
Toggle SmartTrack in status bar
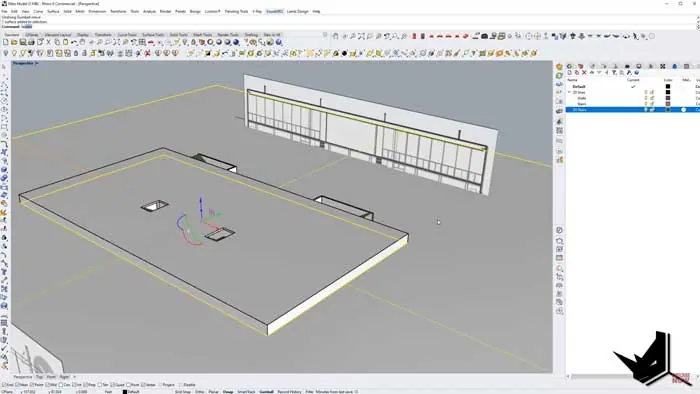click(246, 391)
